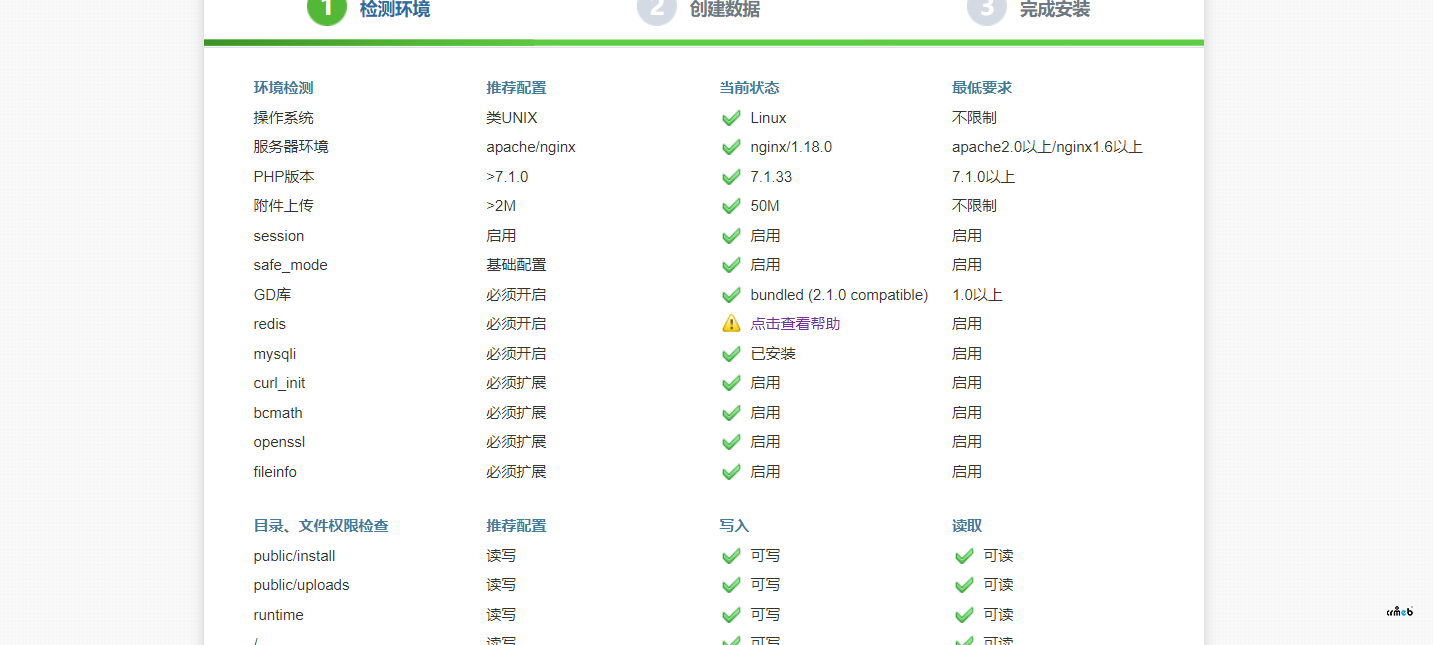The image size is (1433, 645).
Task: Click the >7.1.0 recommended value
Action: click(x=507, y=177)
